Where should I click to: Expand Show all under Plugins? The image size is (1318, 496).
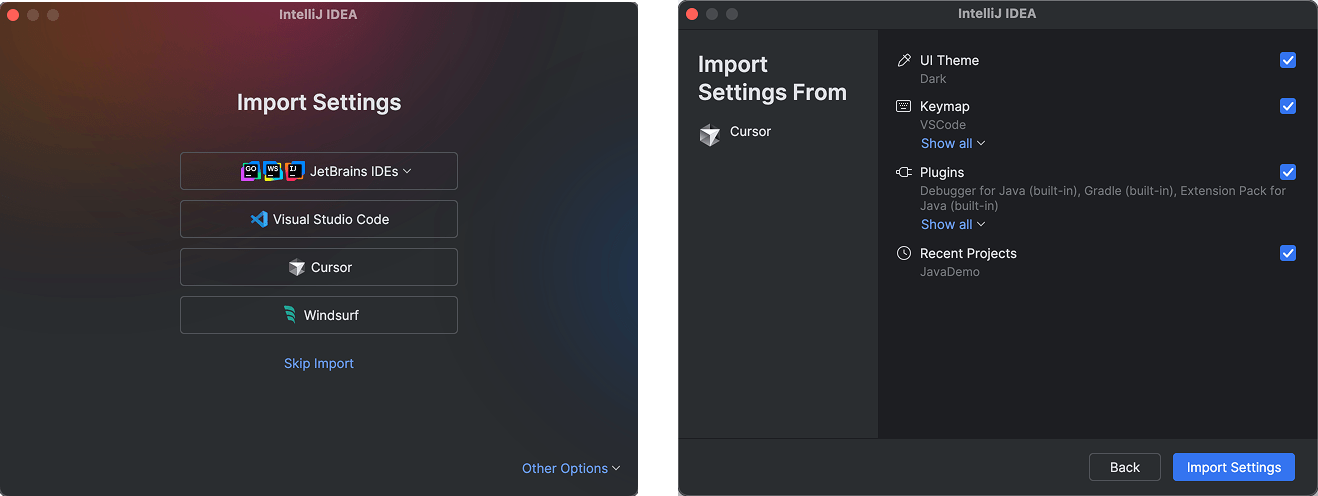click(953, 224)
